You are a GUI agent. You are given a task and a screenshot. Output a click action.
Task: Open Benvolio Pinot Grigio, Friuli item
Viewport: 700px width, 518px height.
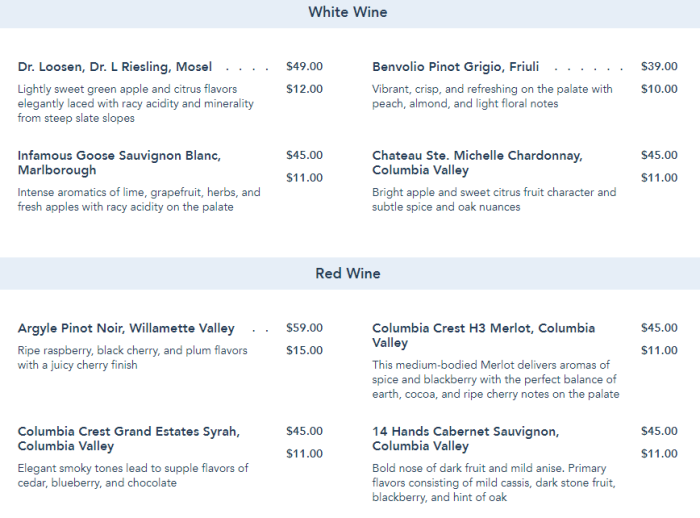pyautogui.click(x=455, y=67)
